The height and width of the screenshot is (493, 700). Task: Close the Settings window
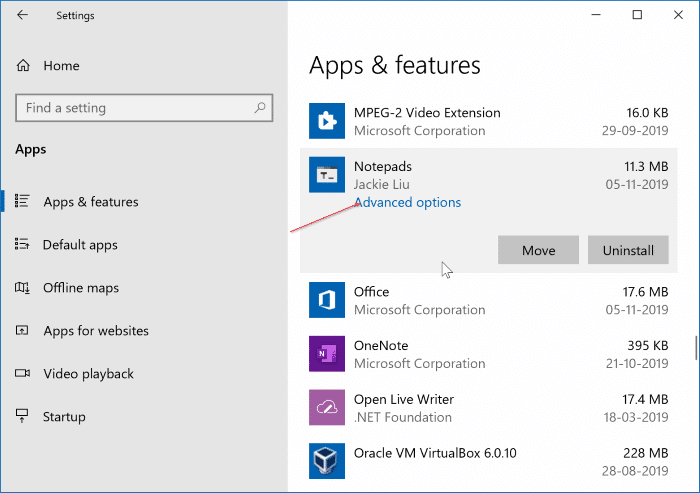pos(678,15)
